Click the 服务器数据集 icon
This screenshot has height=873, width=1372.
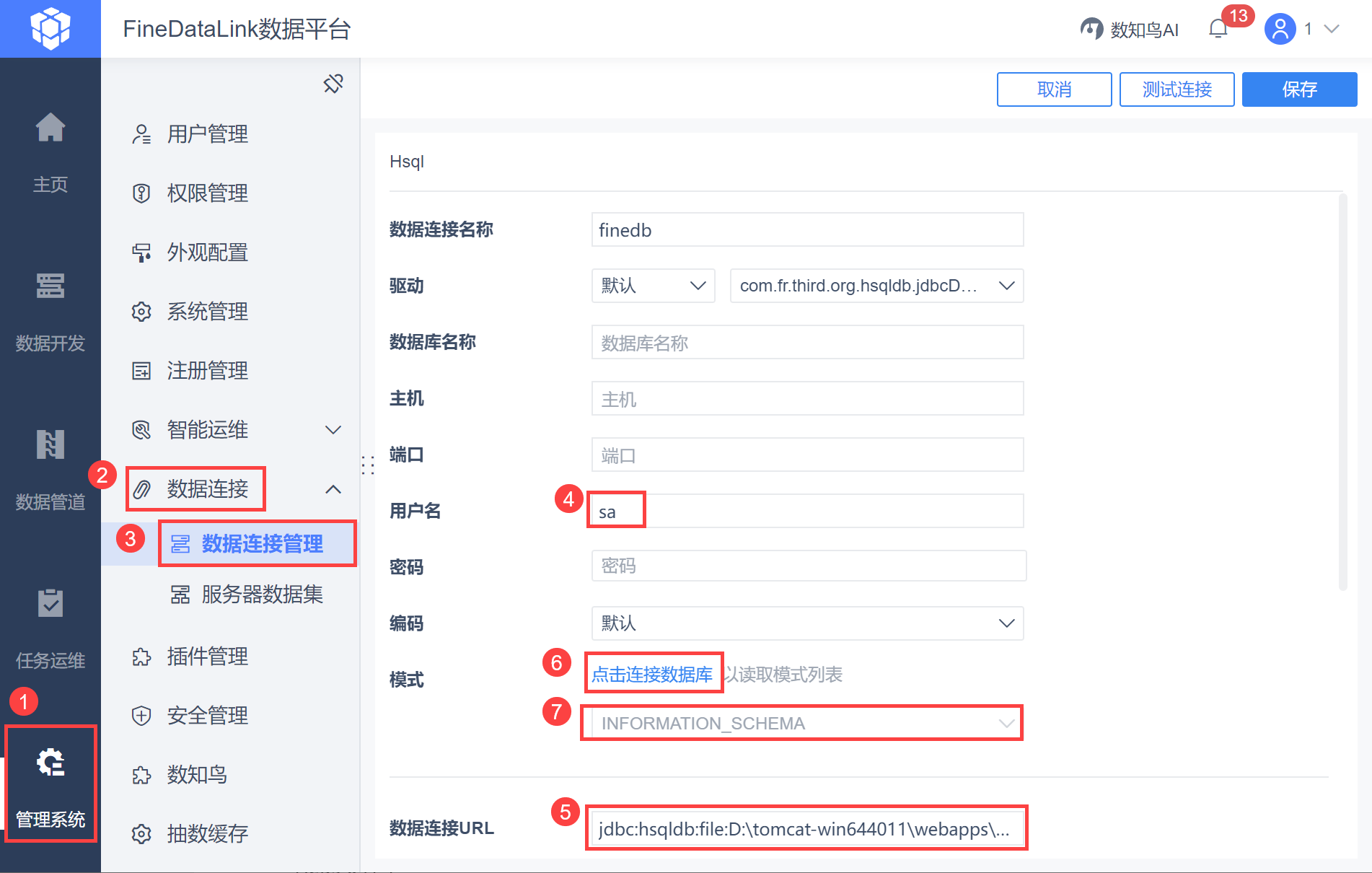(x=180, y=595)
